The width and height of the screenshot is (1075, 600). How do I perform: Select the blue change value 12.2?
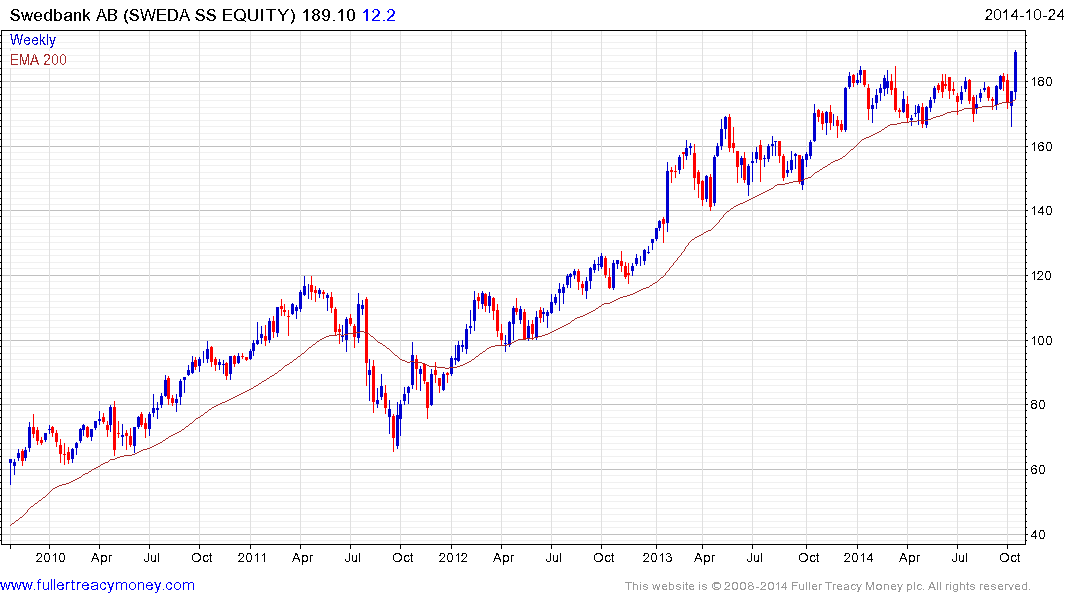[378, 15]
